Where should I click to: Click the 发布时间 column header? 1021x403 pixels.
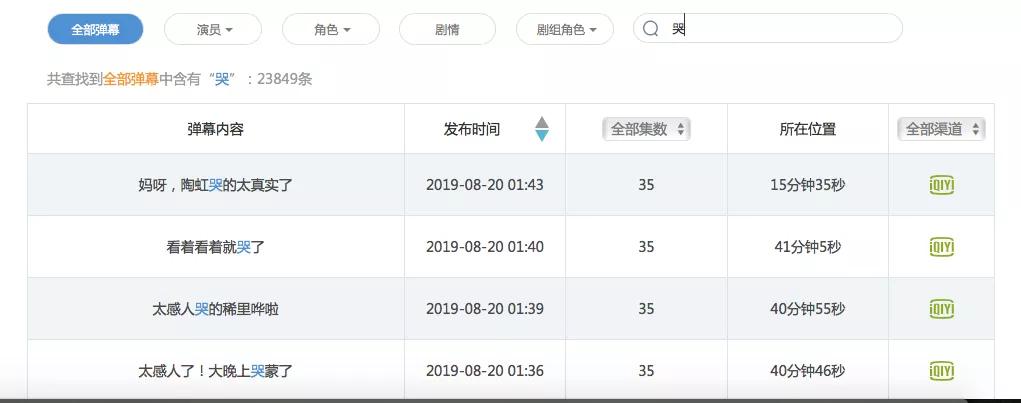(x=472, y=129)
